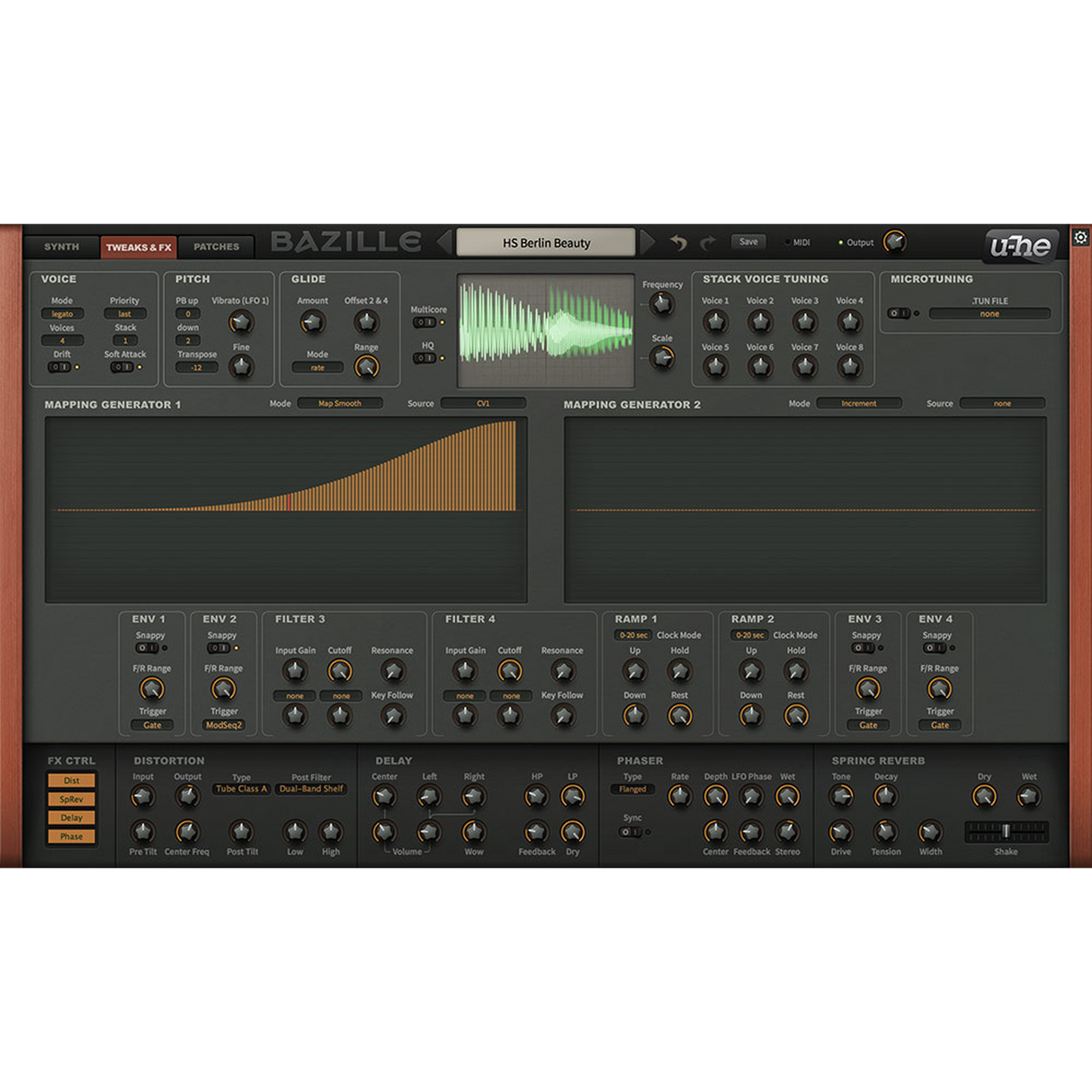The height and width of the screenshot is (1092, 1092).
Task: Open the Voice Mode legato selector
Action: click(62, 314)
